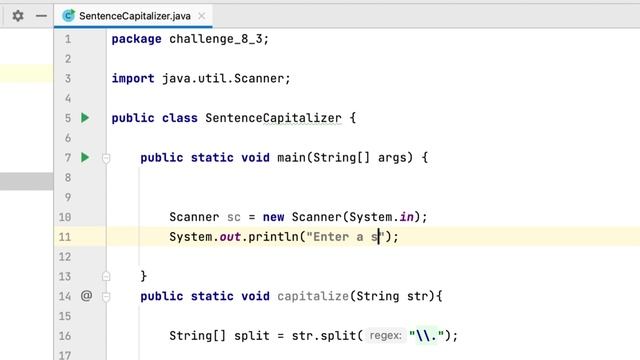Click fold end marker at line 13
Viewport: 640px width, 360px height.
point(106,276)
